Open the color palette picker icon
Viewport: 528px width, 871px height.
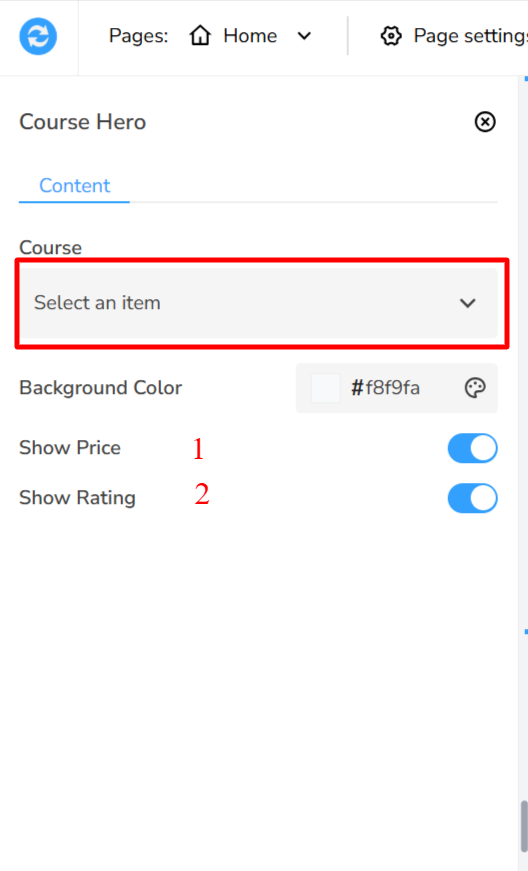(475, 388)
